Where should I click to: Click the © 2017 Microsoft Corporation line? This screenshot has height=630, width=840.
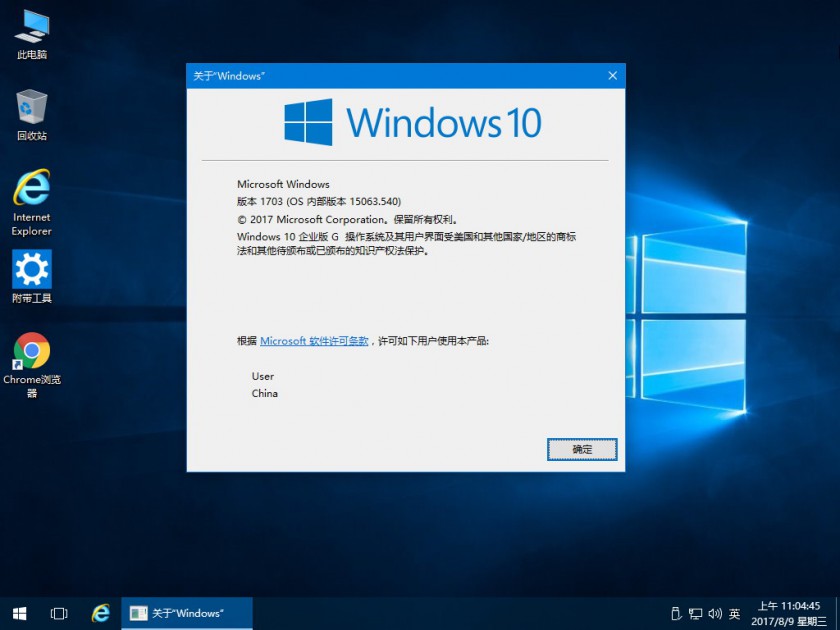click(348, 219)
